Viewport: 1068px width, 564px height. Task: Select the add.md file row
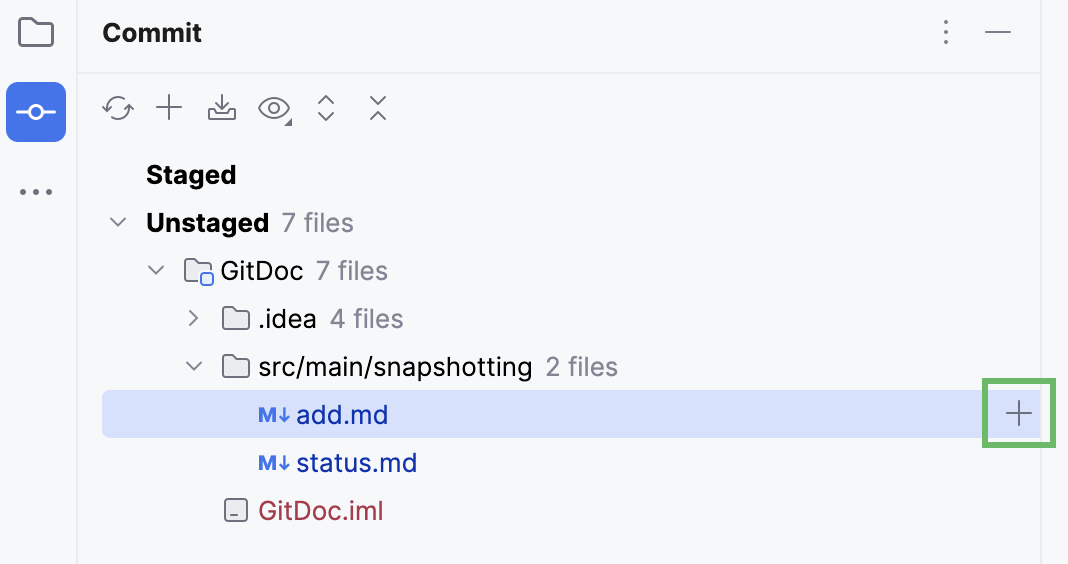point(342,414)
